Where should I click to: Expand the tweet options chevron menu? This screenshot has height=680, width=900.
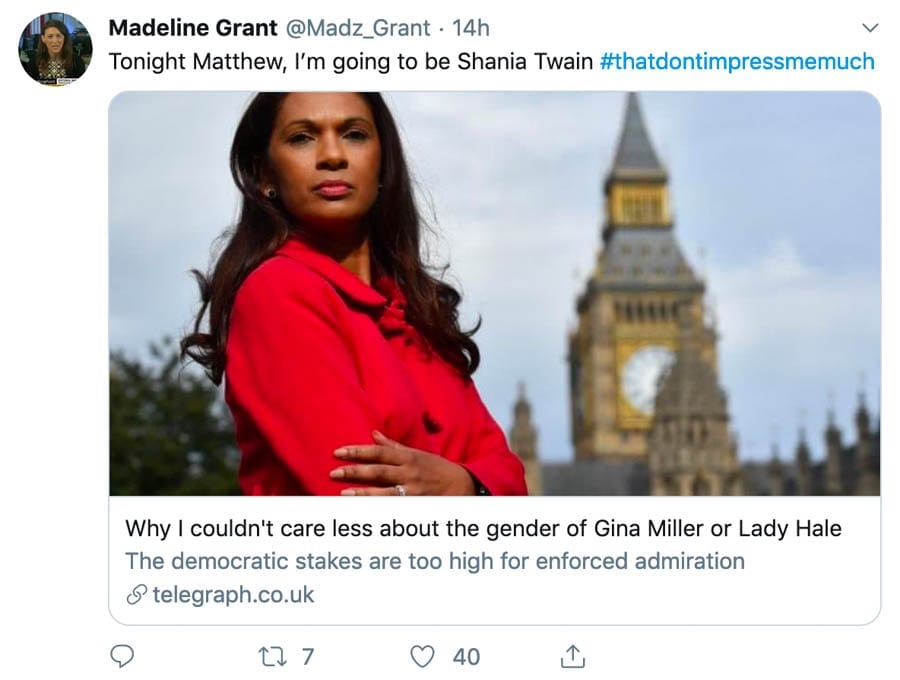click(x=869, y=27)
